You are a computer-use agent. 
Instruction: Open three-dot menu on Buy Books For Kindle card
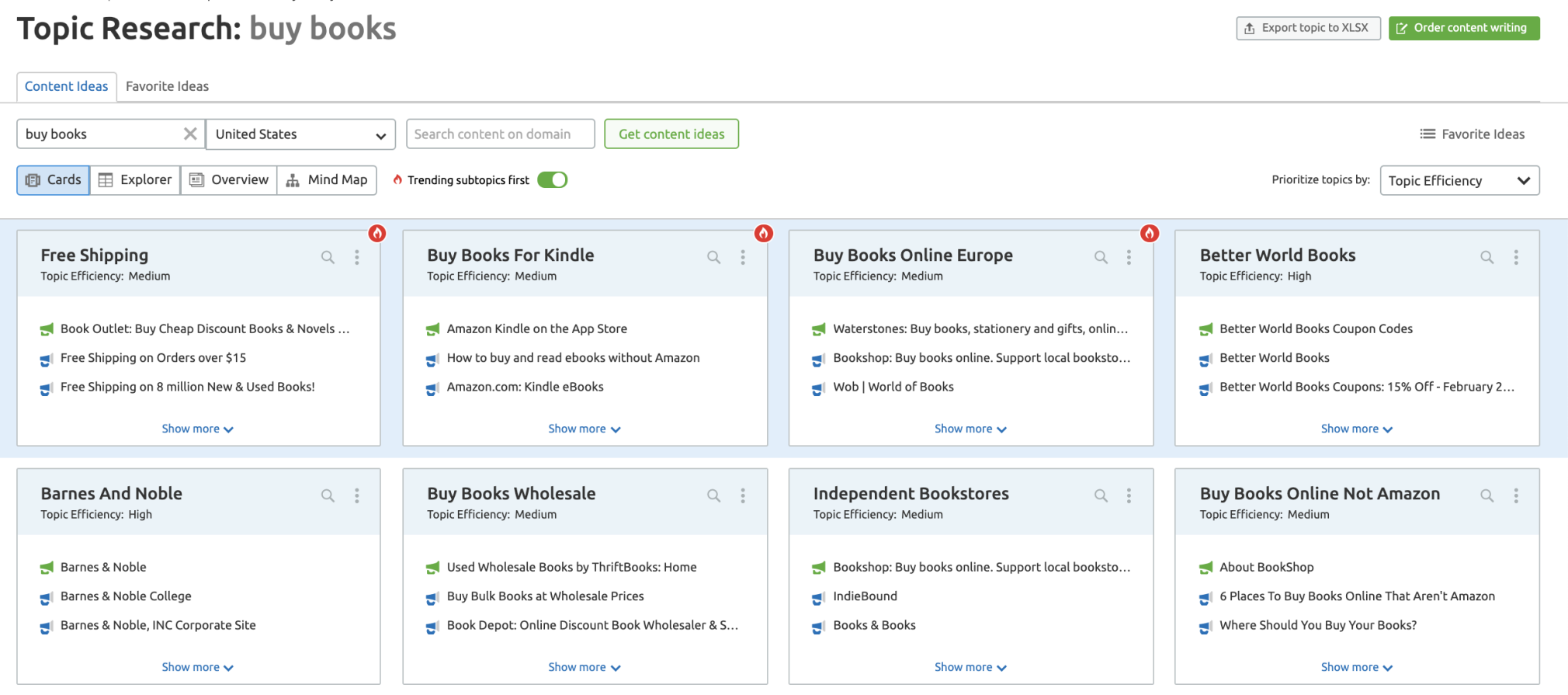pyautogui.click(x=743, y=257)
